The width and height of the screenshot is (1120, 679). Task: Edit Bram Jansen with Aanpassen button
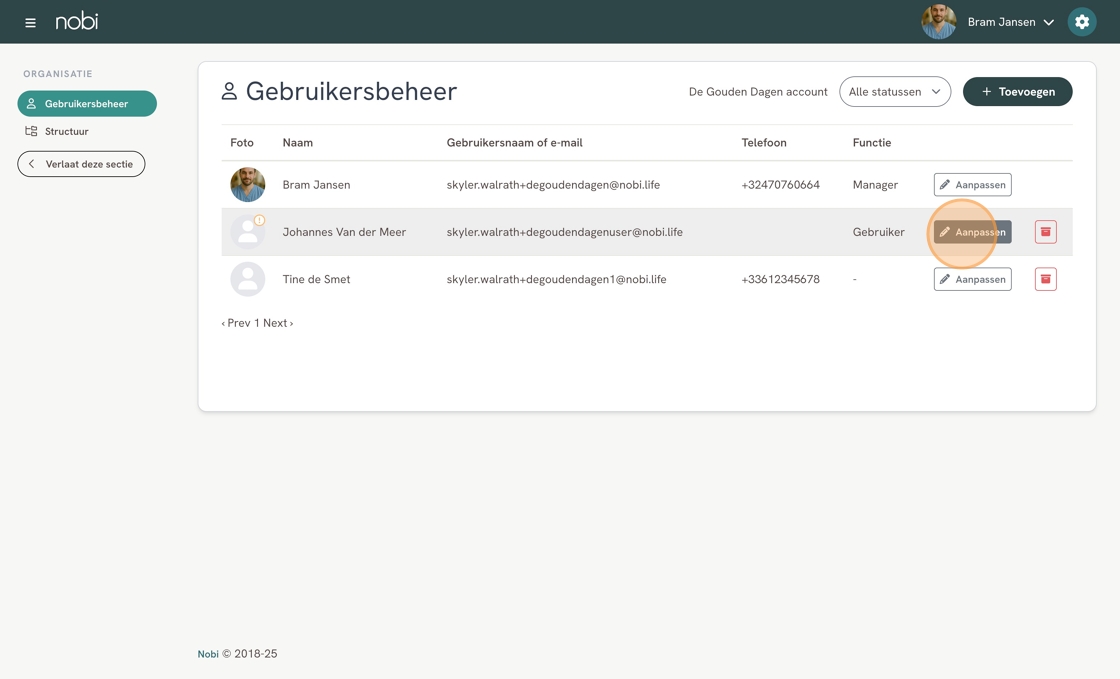(x=972, y=185)
